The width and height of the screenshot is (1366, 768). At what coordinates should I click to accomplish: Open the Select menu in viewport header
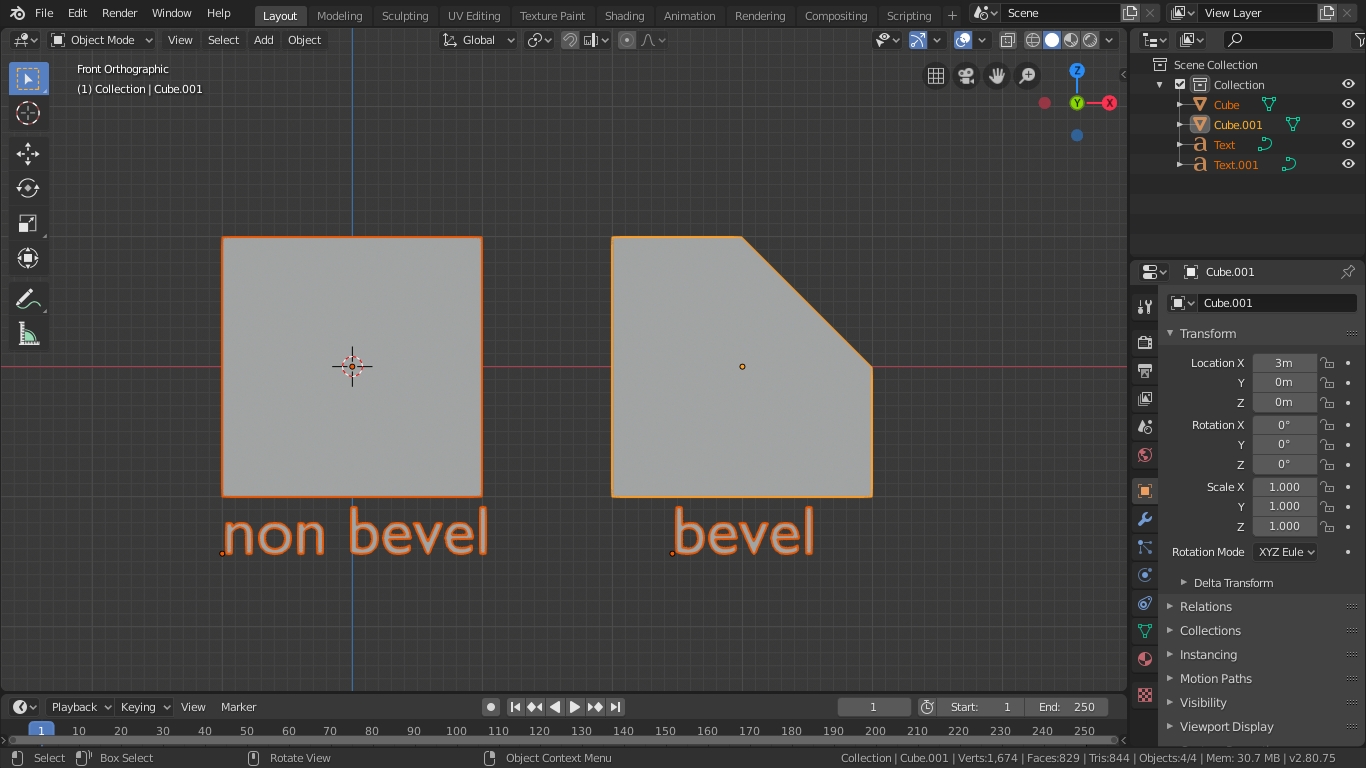click(x=222, y=40)
